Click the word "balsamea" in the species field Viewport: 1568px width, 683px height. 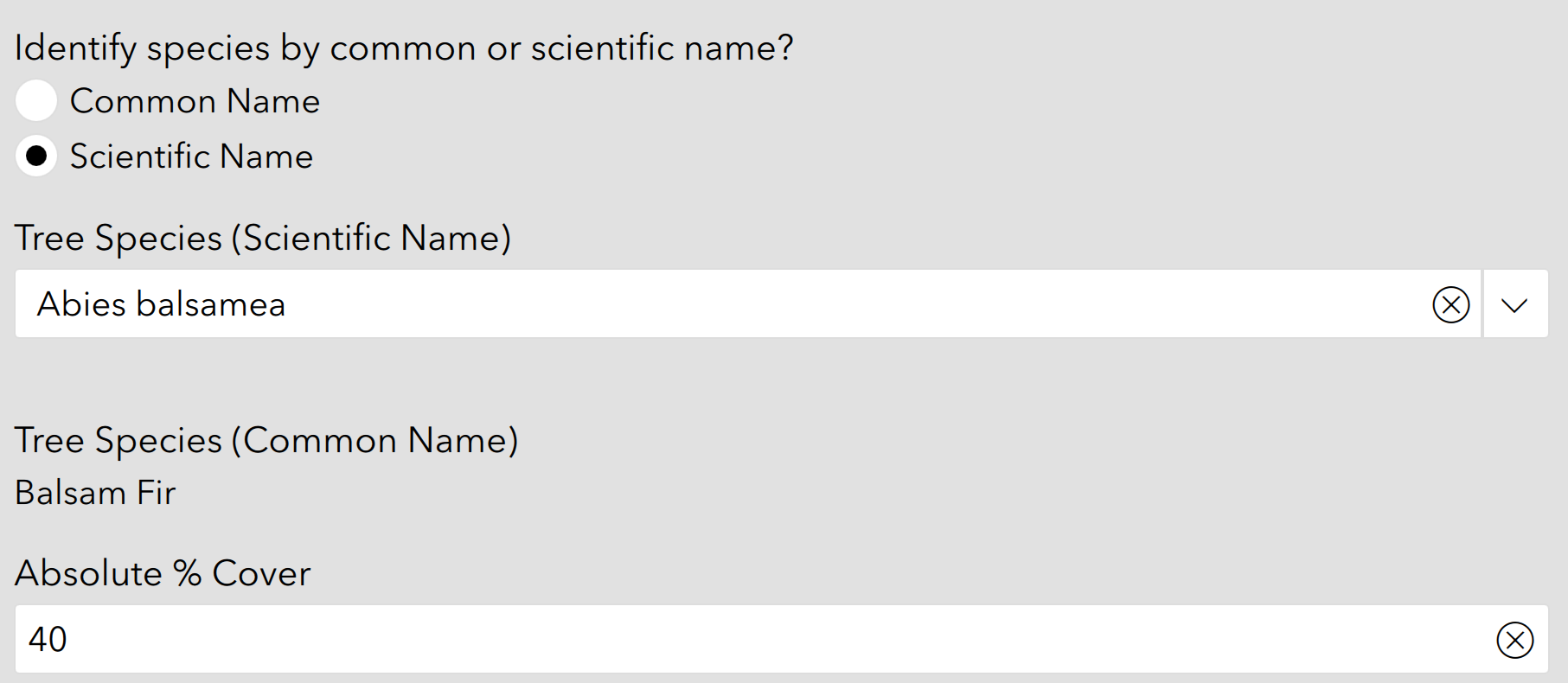click(x=210, y=304)
